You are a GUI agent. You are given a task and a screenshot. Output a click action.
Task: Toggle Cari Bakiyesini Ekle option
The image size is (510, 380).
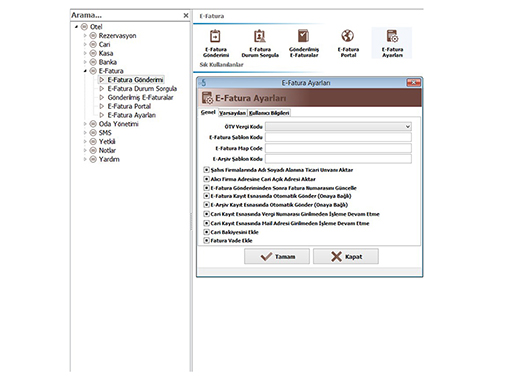tap(206, 232)
